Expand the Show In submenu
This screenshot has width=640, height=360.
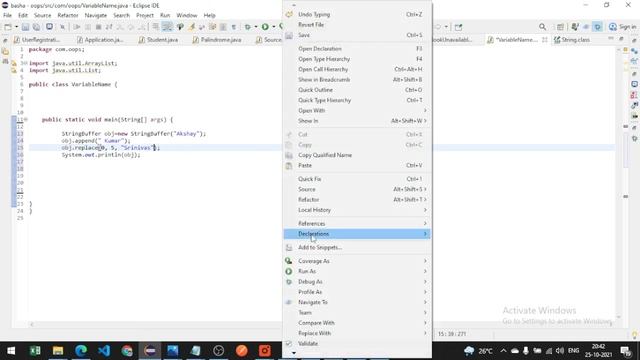pos(357,121)
